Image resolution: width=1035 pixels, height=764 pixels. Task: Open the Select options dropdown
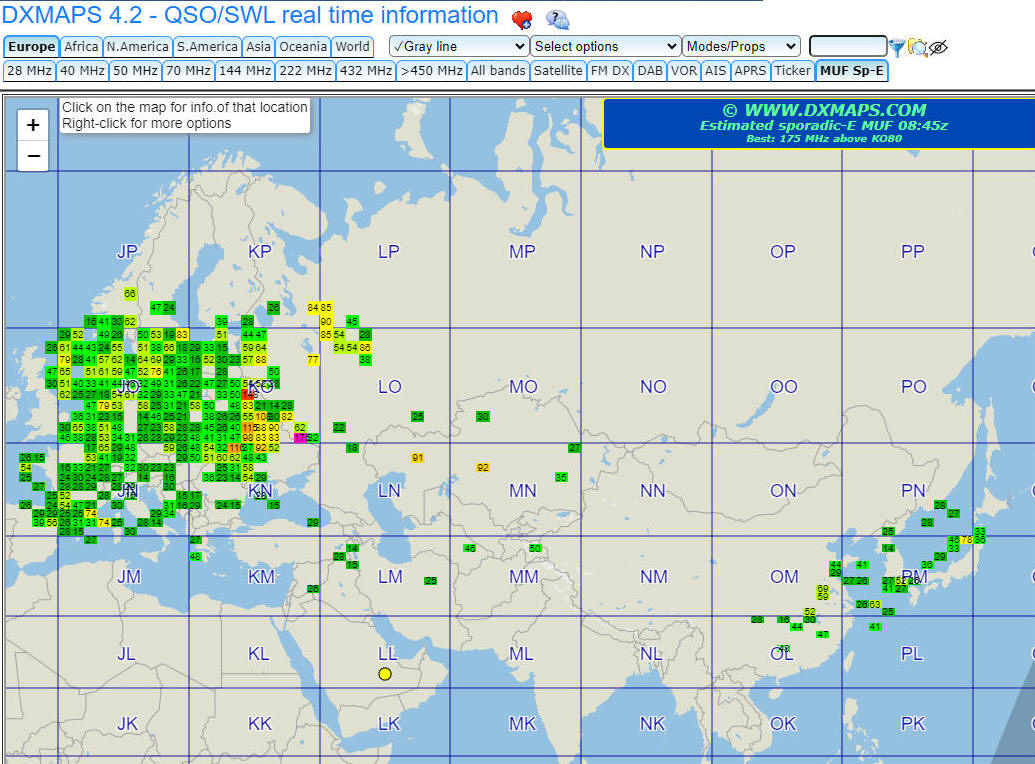605,46
